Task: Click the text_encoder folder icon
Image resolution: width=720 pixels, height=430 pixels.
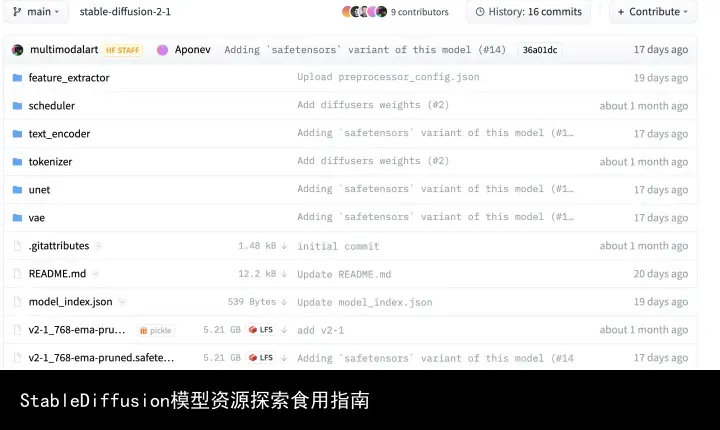Action: pos(17,134)
